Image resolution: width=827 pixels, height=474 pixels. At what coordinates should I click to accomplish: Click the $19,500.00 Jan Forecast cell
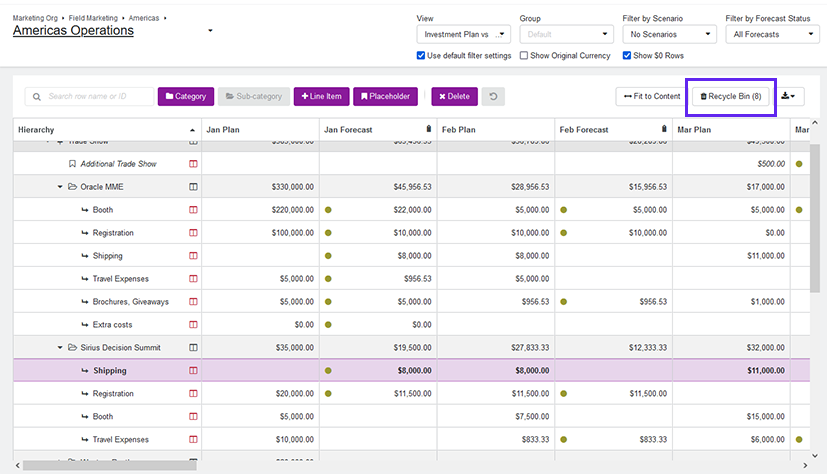(x=378, y=347)
